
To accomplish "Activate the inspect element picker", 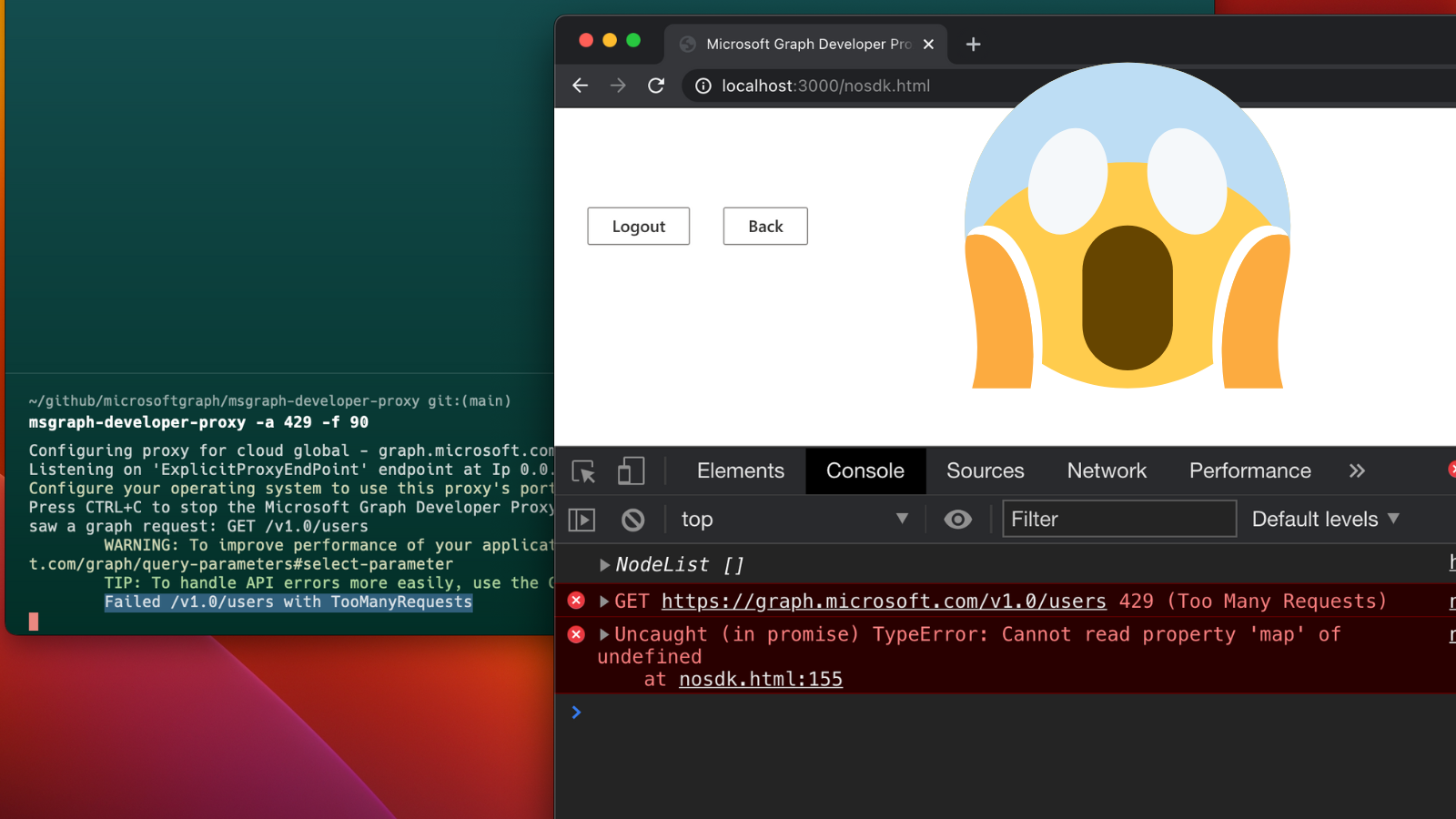I will pos(583,471).
